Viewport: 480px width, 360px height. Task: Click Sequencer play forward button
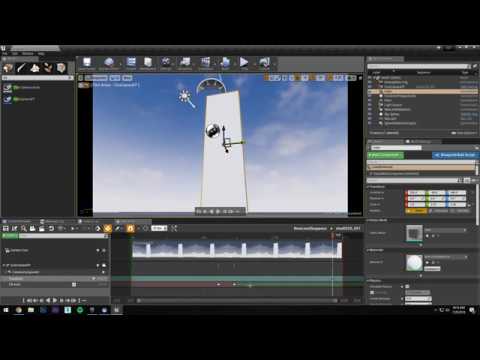click(55, 300)
